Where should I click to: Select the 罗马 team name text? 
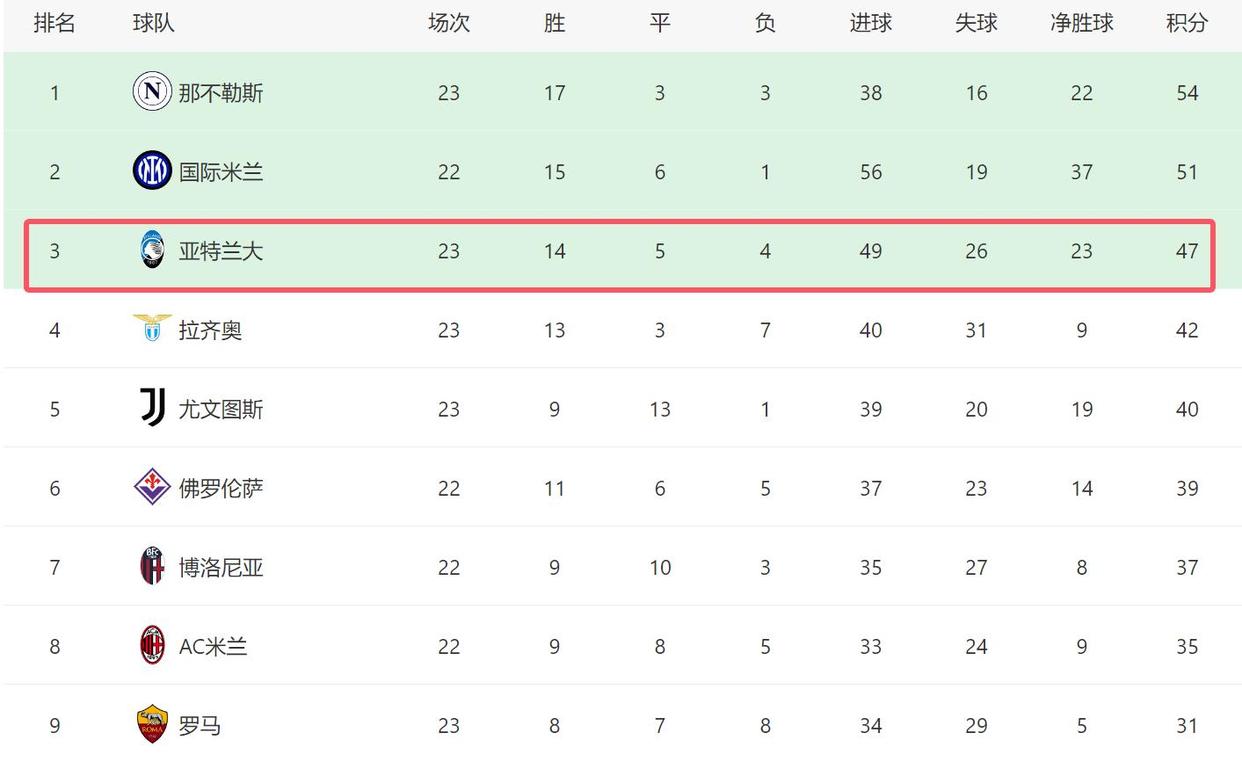(200, 725)
